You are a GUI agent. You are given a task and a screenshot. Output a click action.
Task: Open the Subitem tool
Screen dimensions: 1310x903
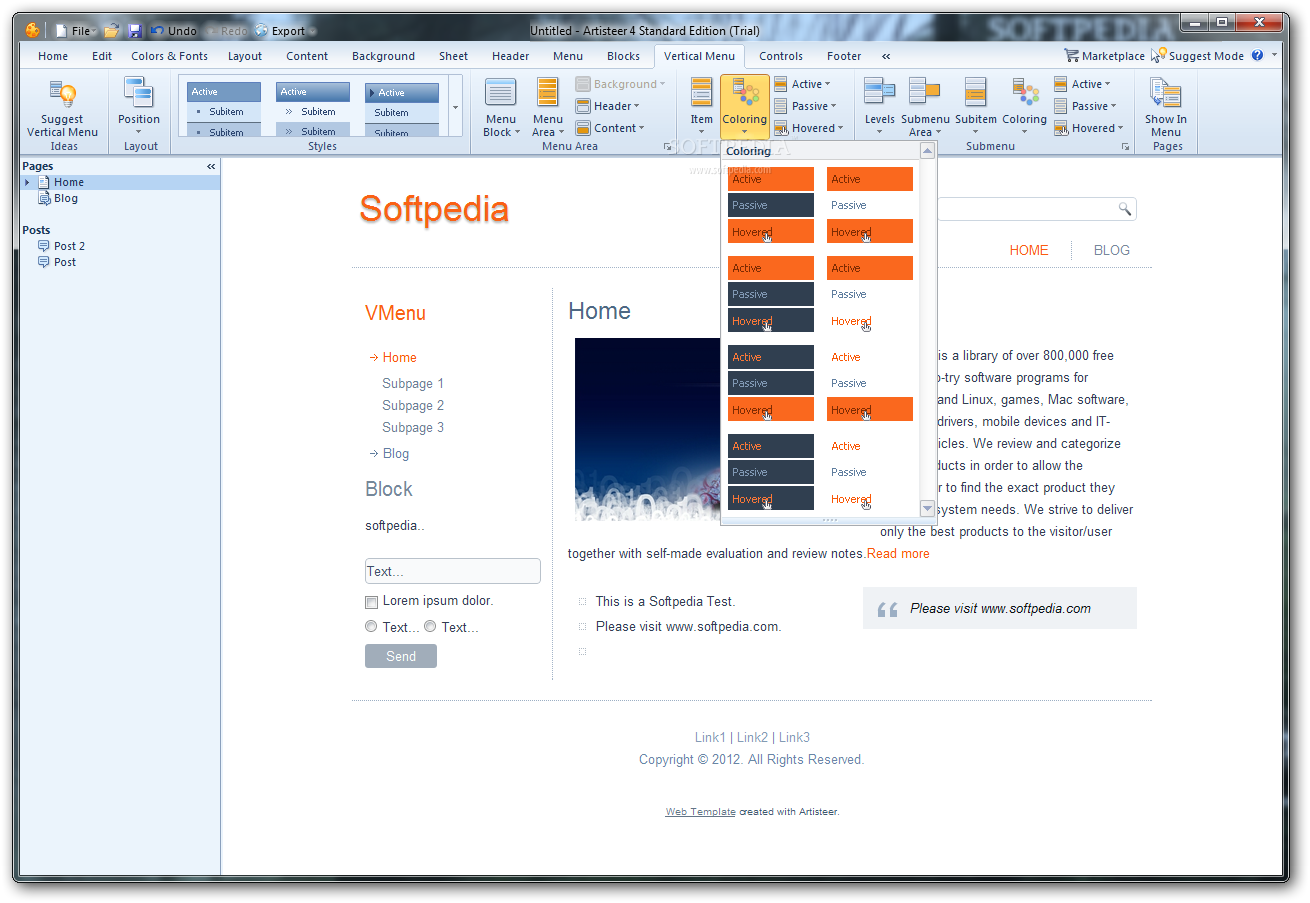(x=975, y=105)
